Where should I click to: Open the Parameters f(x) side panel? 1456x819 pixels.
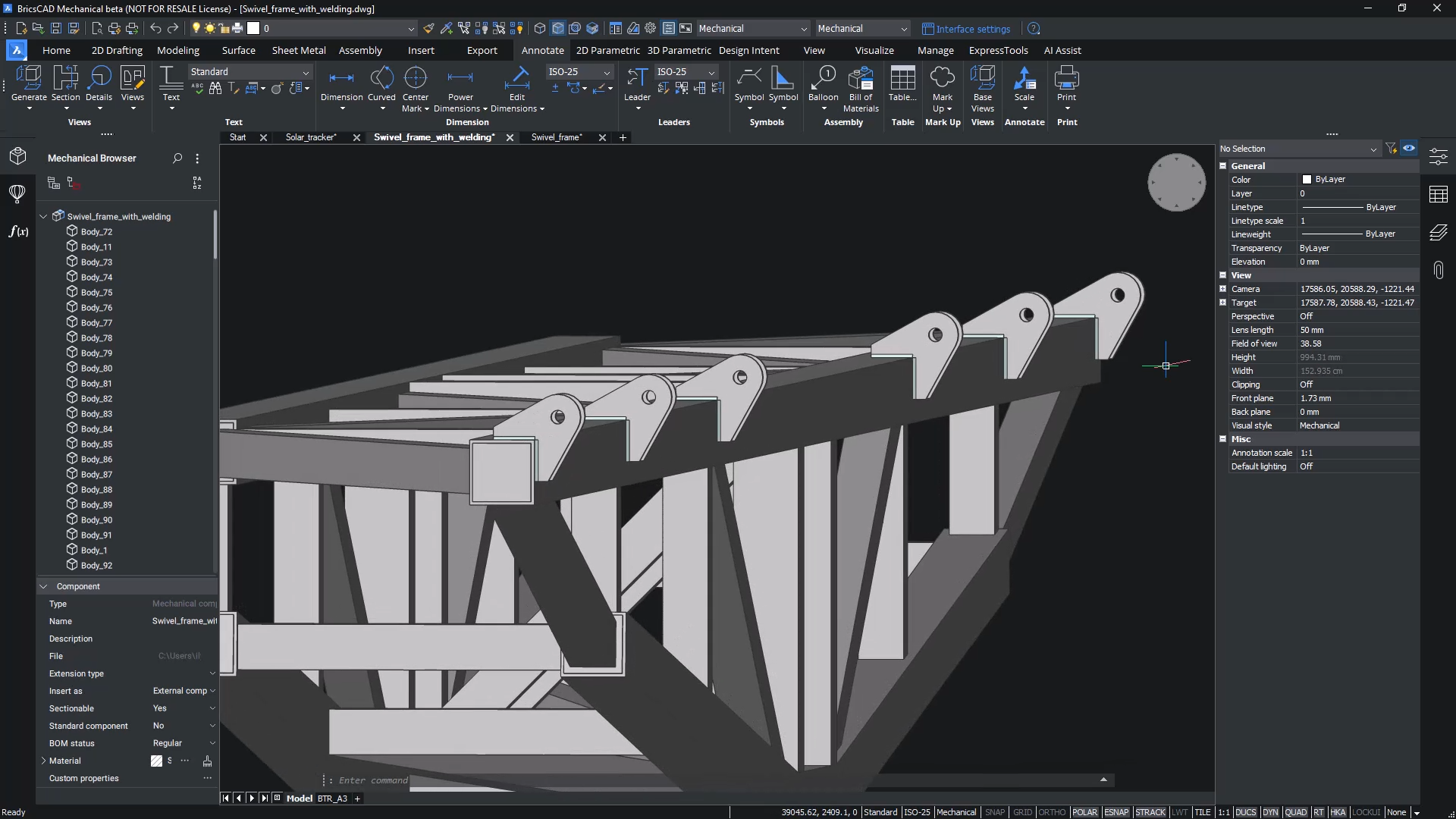coord(18,231)
